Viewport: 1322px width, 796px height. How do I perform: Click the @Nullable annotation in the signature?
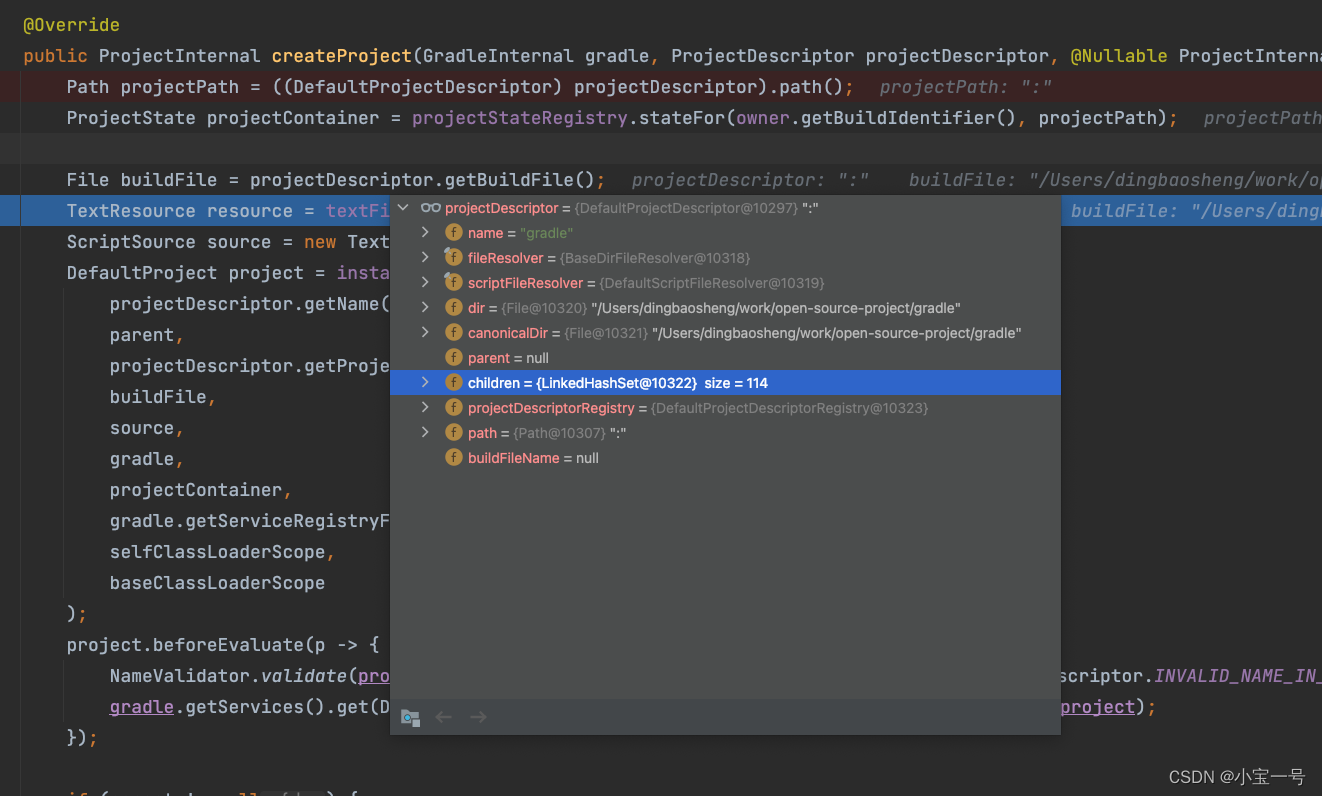1119,56
